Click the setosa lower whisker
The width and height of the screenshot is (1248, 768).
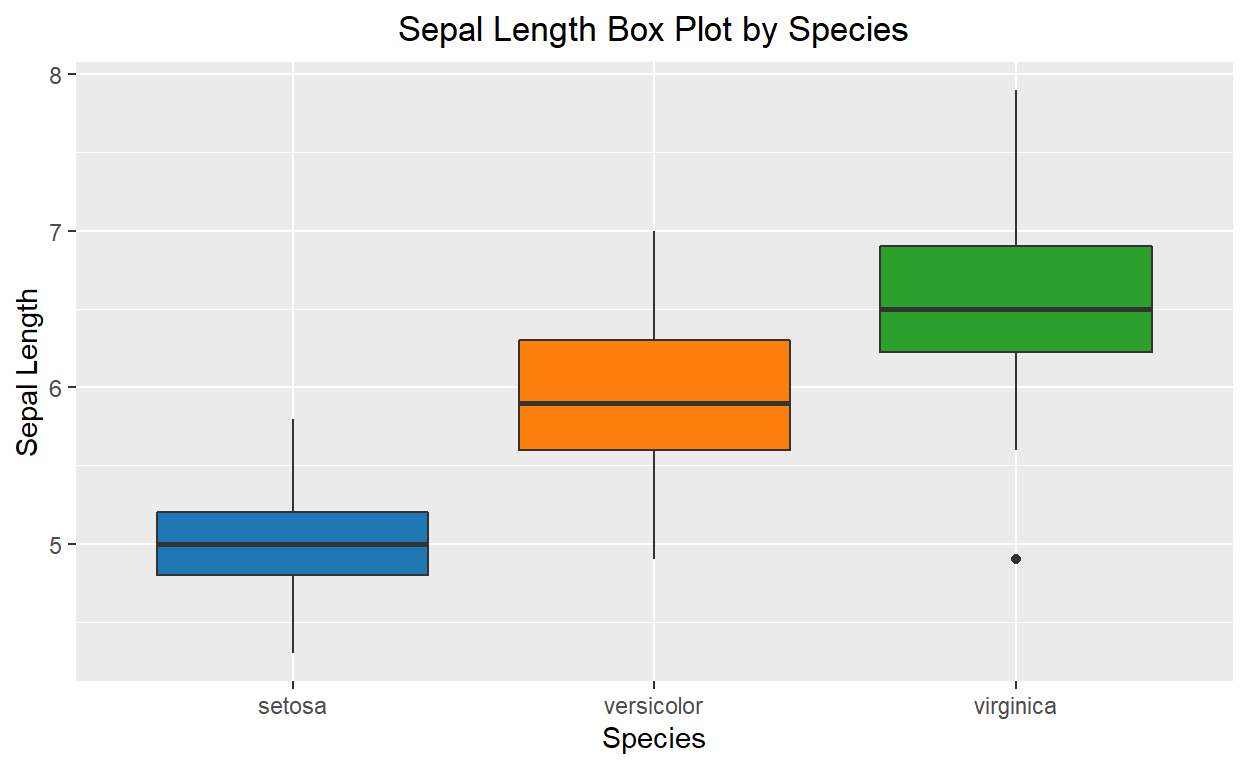293,614
